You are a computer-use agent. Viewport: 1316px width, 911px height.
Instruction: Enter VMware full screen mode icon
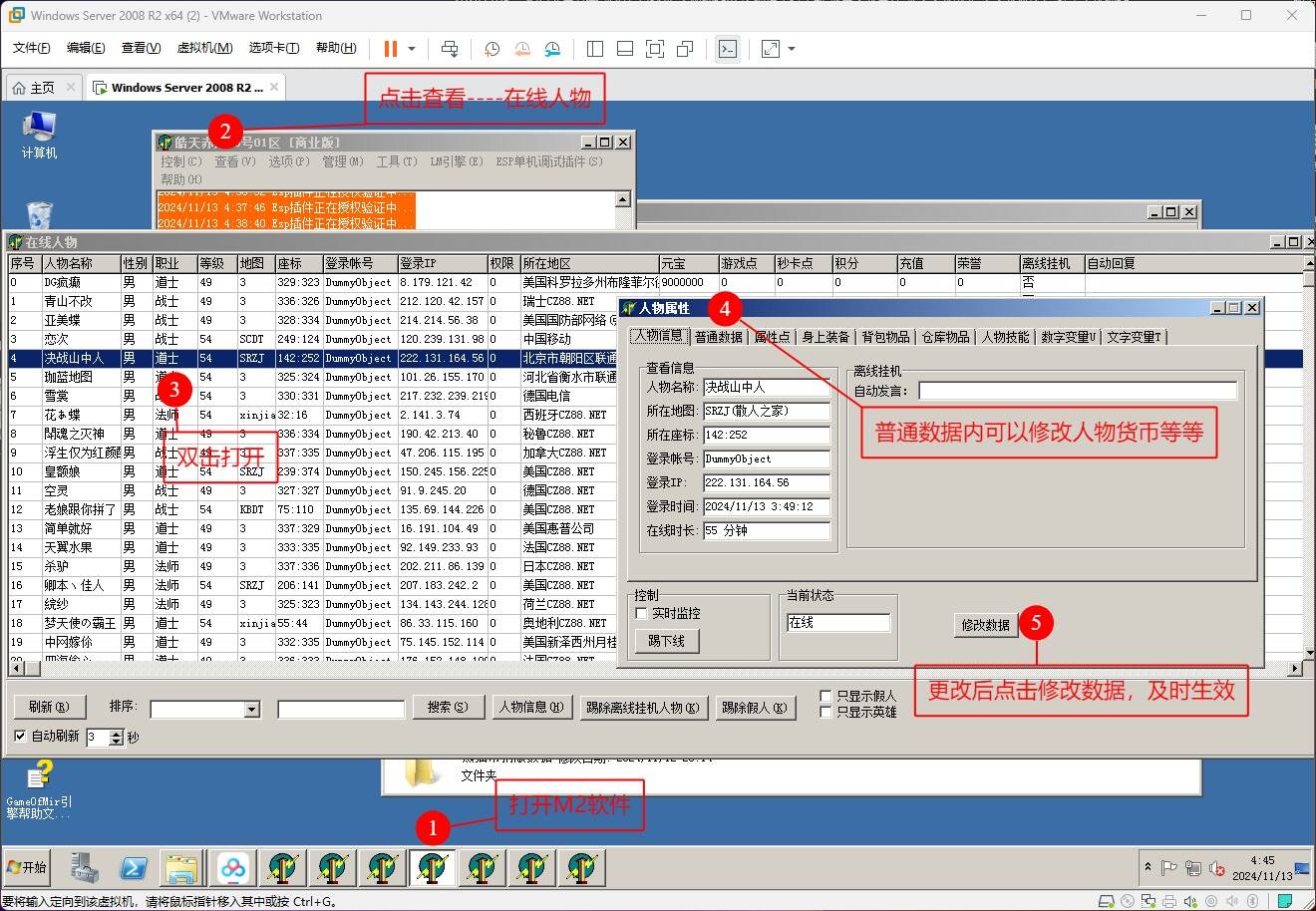[654, 48]
